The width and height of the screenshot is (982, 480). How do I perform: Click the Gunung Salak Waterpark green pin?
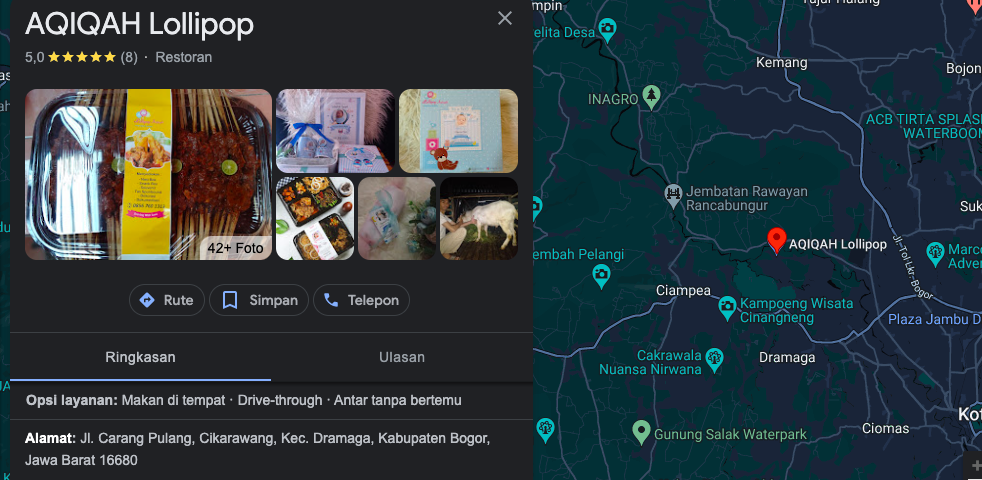[x=641, y=432]
